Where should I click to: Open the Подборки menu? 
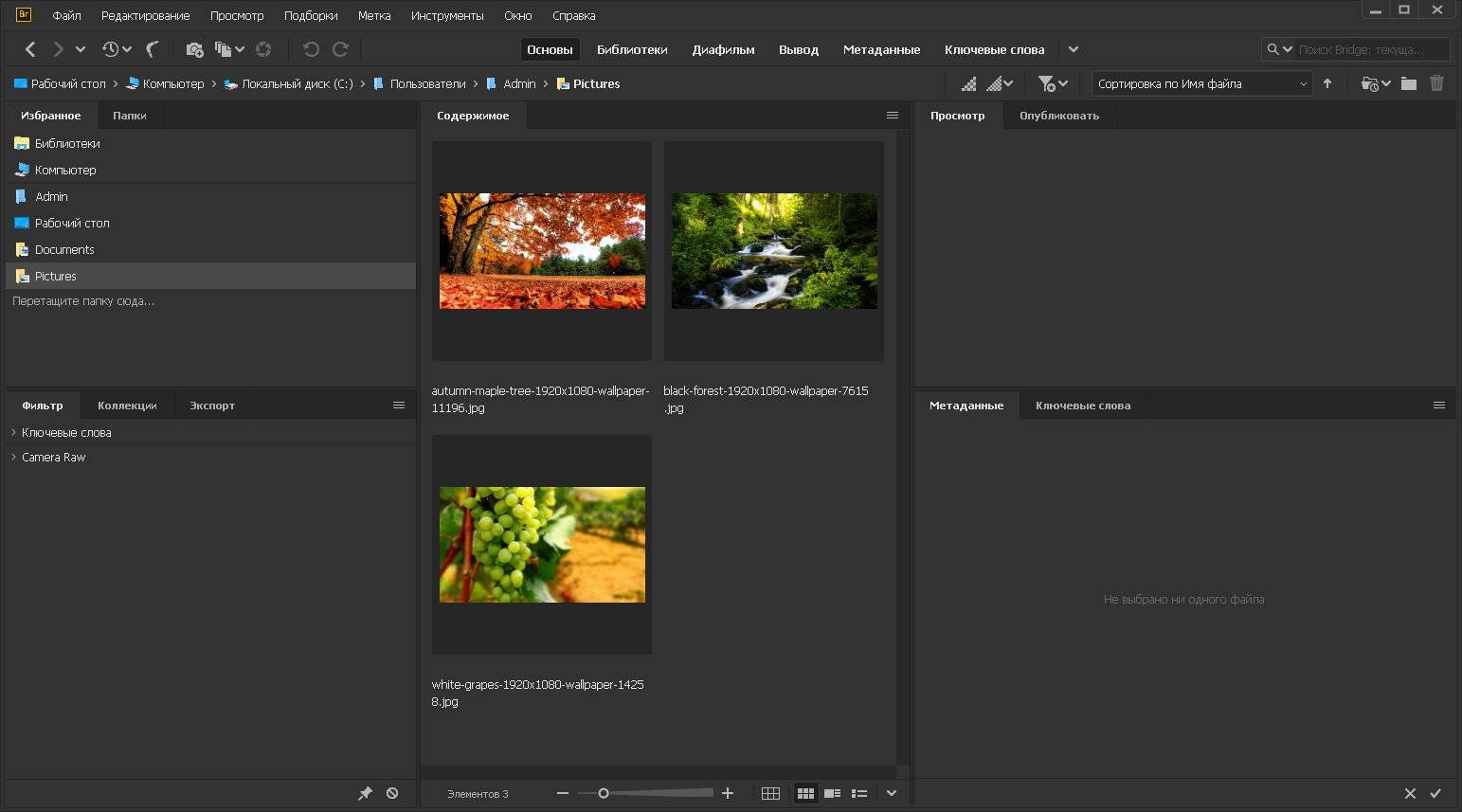[311, 15]
